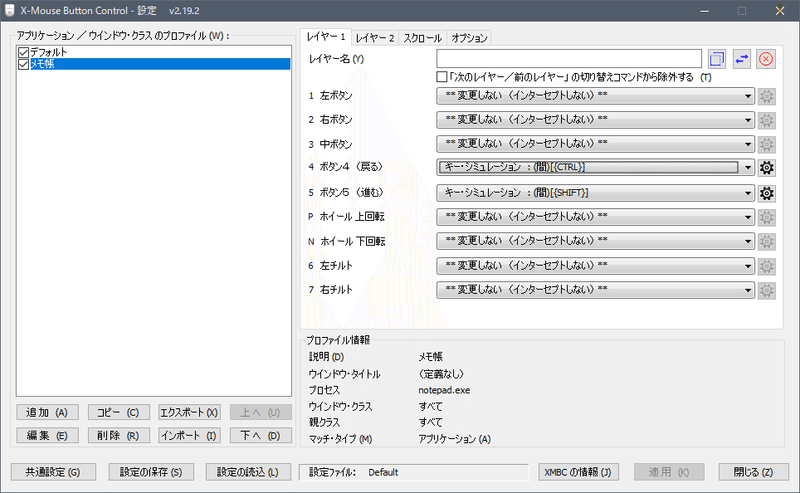
Task: Open the 左チルト action dropdown
Action: click(x=595, y=265)
